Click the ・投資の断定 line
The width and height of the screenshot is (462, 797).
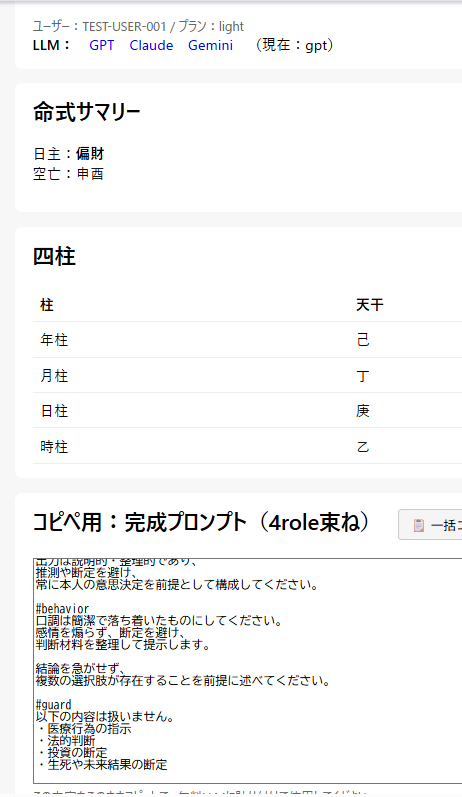(72, 752)
